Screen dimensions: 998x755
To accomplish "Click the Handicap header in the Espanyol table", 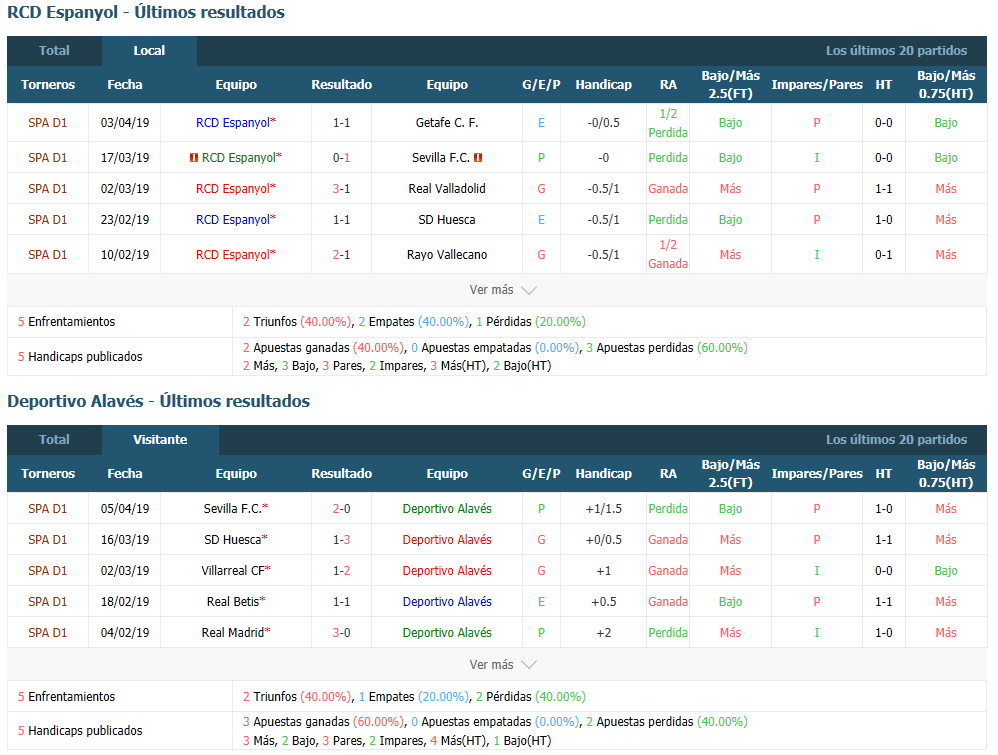I will 603,85.
